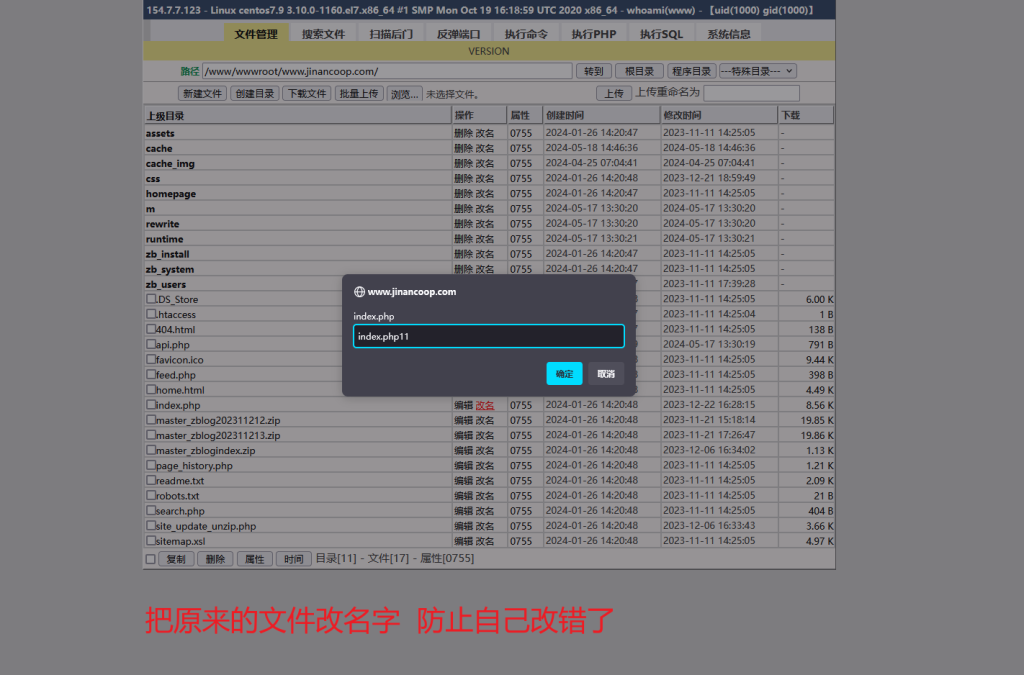1024x675 pixels.
Task: Confirm the rename with the 确定 button
Action: pos(564,374)
